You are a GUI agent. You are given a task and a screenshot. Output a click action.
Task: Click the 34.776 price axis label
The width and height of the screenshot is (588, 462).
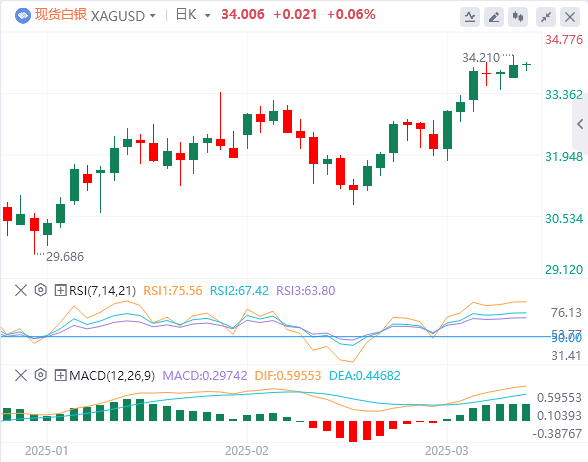click(x=564, y=40)
